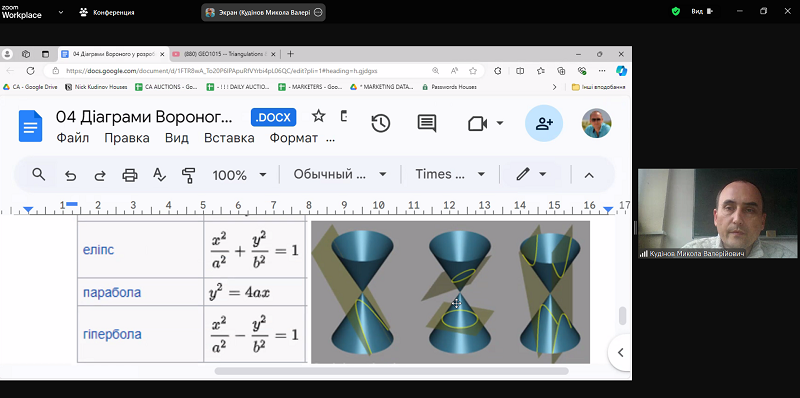Select the paint format roller tool

[x=189, y=175]
